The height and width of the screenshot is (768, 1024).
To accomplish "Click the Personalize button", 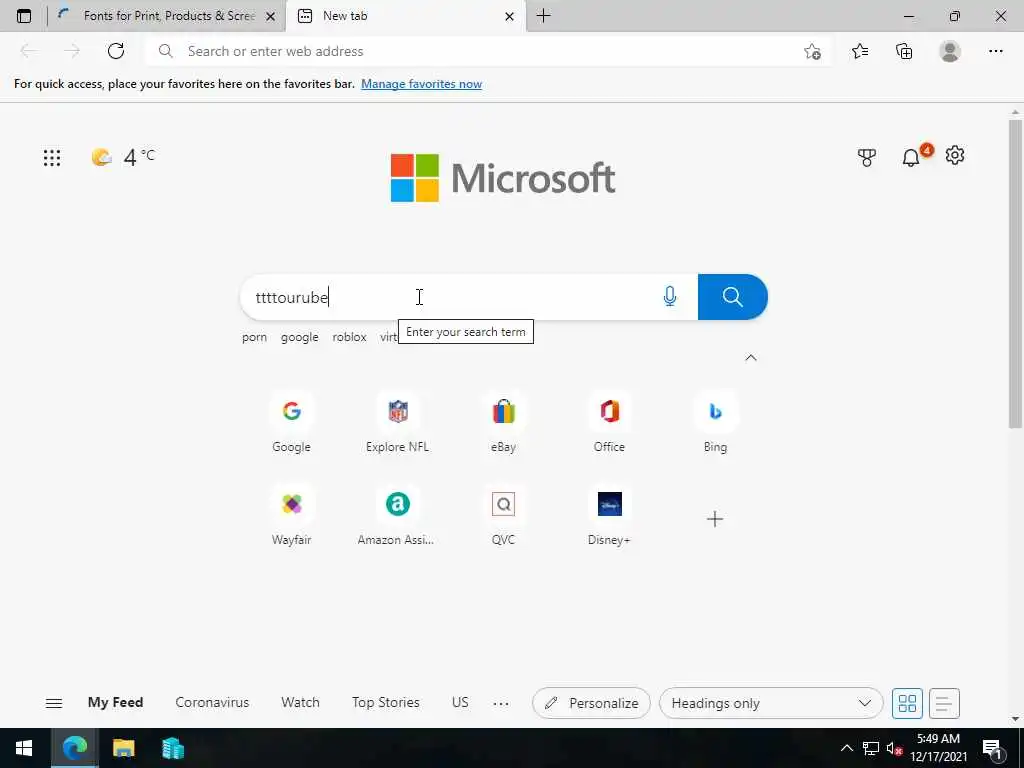I will (x=591, y=703).
